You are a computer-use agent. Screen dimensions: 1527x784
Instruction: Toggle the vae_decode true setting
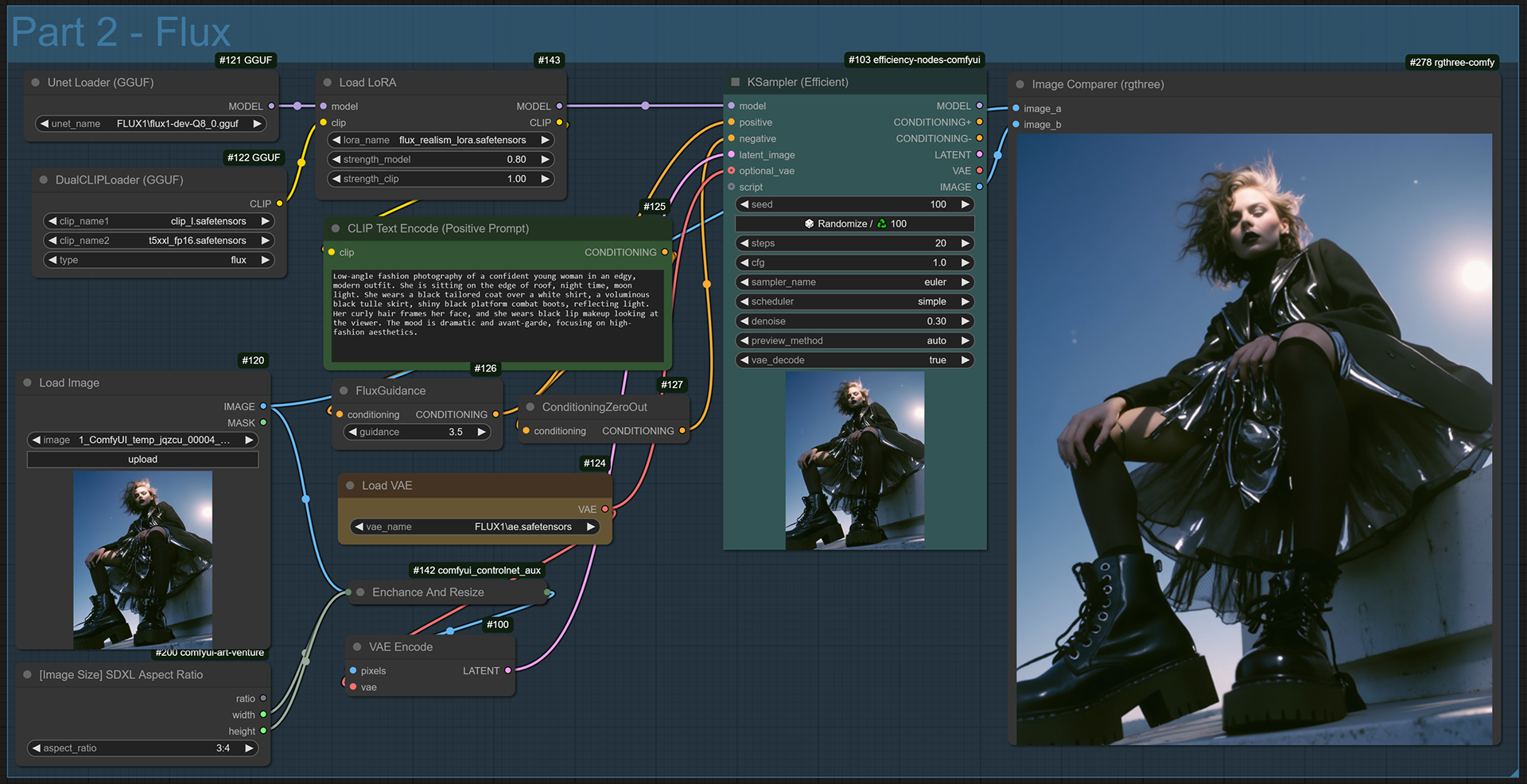tap(854, 360)
